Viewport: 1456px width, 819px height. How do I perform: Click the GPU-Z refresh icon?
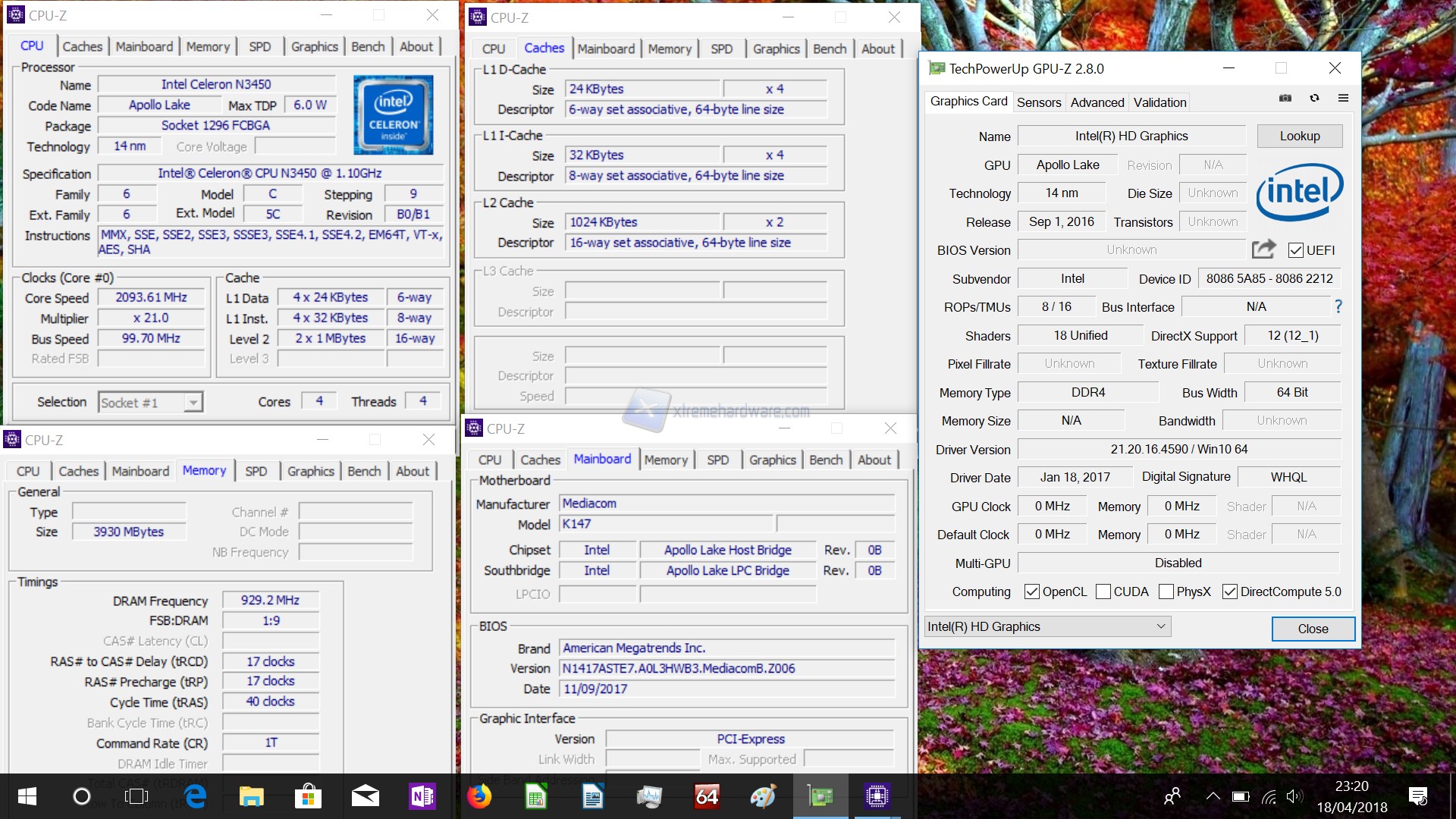(1314, 99)
